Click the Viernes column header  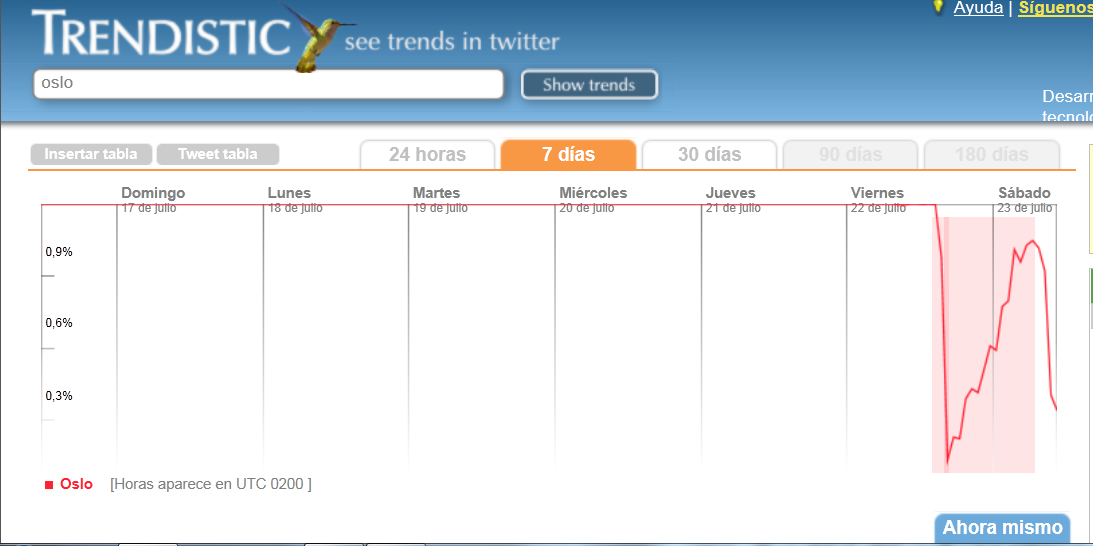pos(877,192)
